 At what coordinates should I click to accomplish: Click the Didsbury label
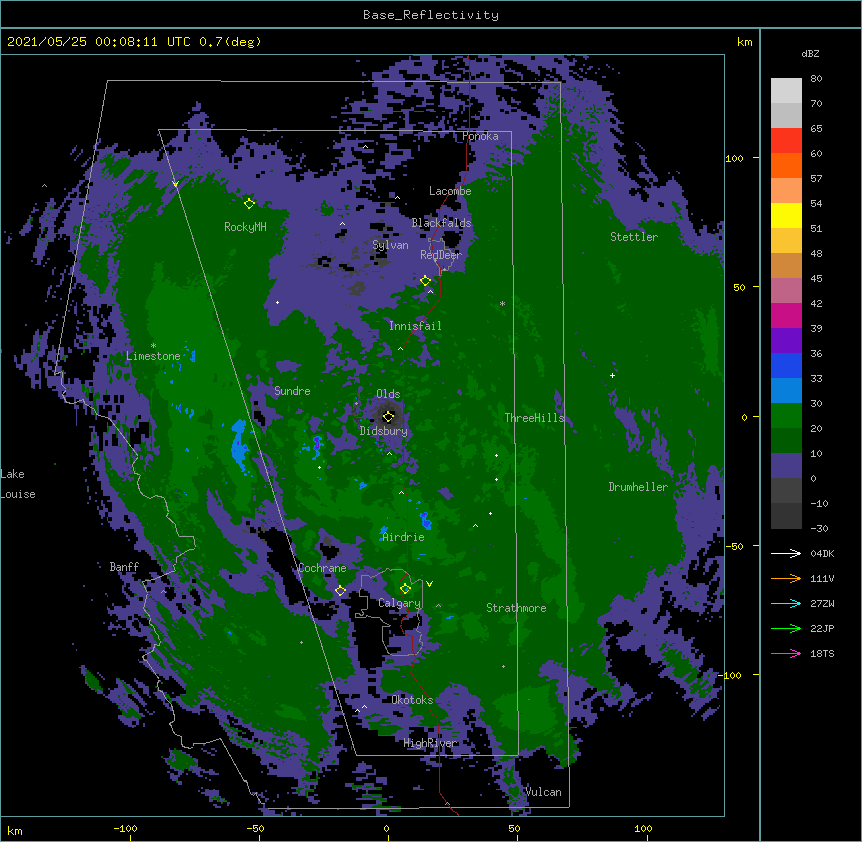click(x=384, y=431)
